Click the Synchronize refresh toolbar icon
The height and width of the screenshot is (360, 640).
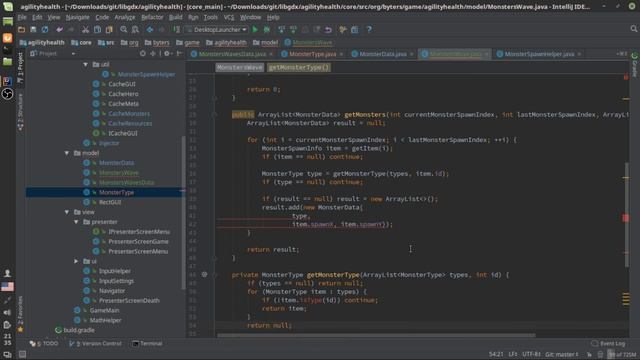(45, 29)
